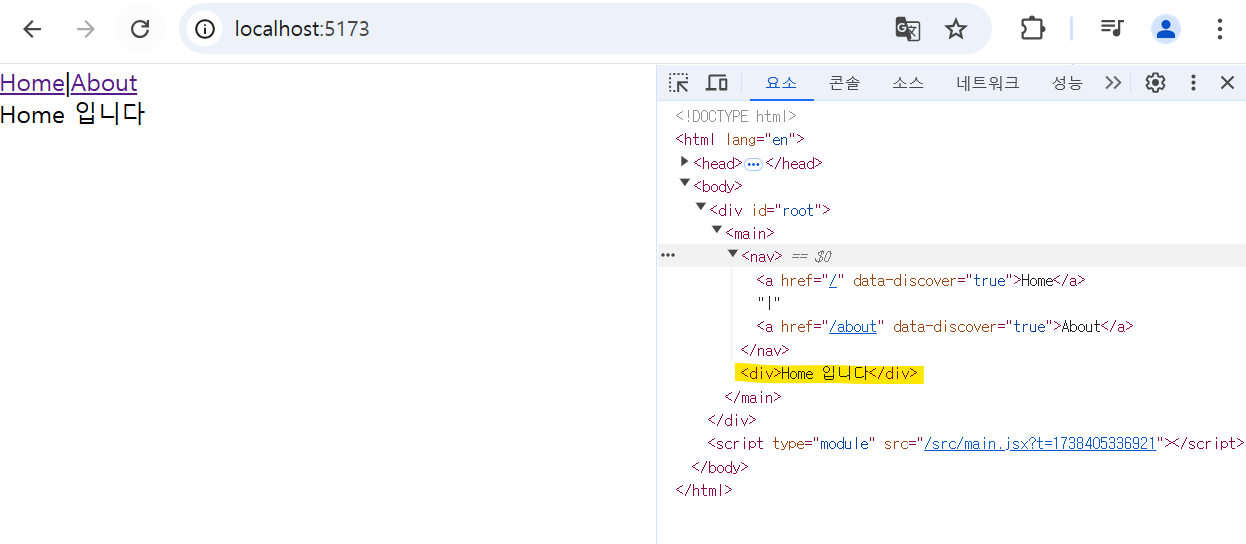Switch to the 요소 (Elements) tab
1246x544 pixels.
pos(781,83)
